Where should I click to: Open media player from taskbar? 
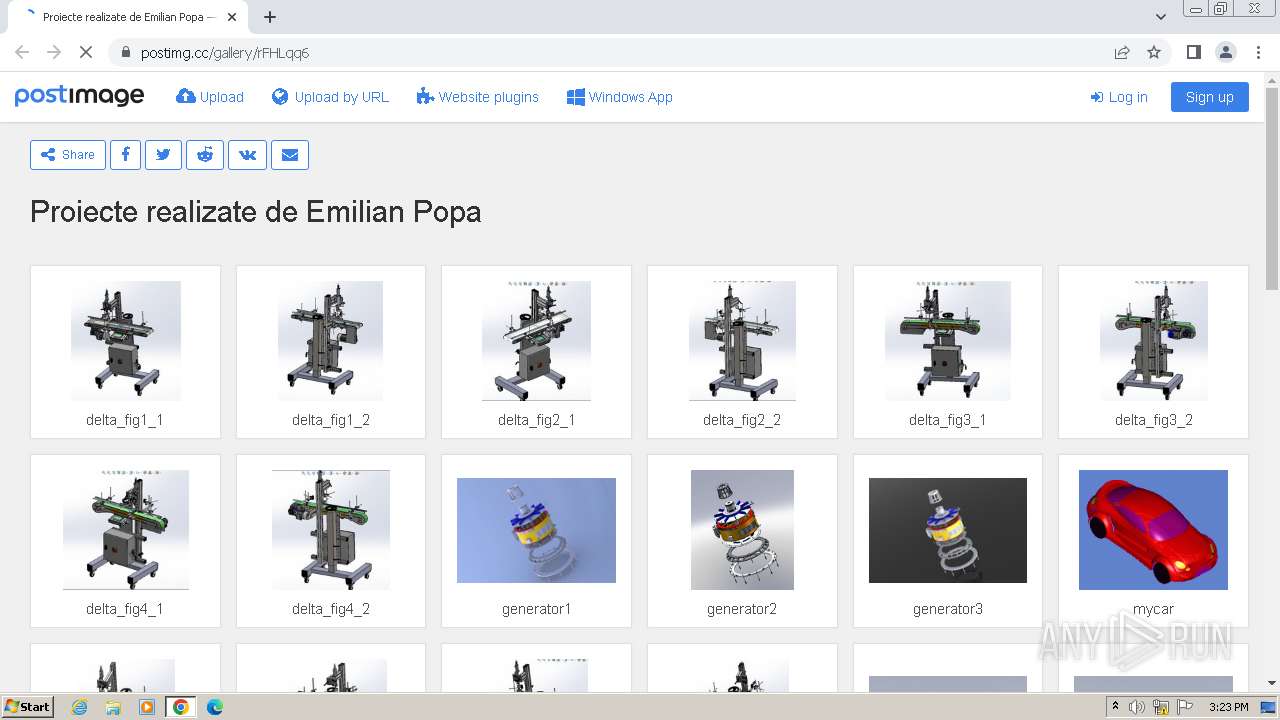click(147, 707)
